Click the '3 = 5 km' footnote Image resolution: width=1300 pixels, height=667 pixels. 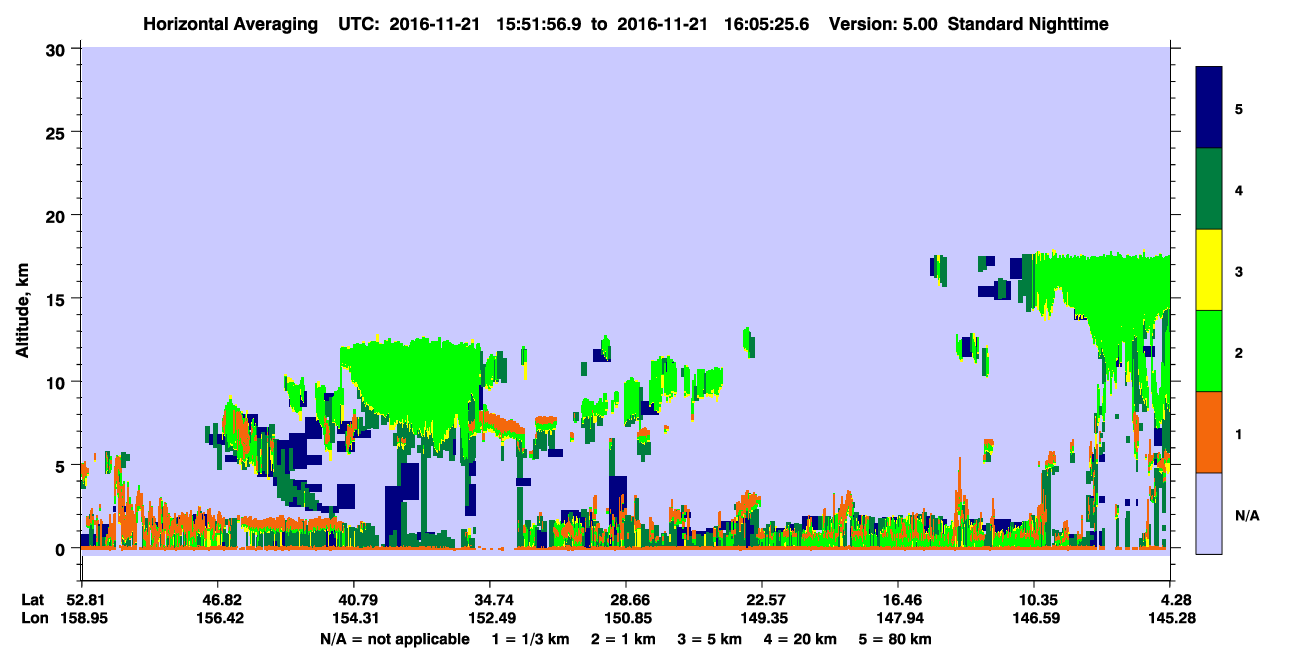708,639
